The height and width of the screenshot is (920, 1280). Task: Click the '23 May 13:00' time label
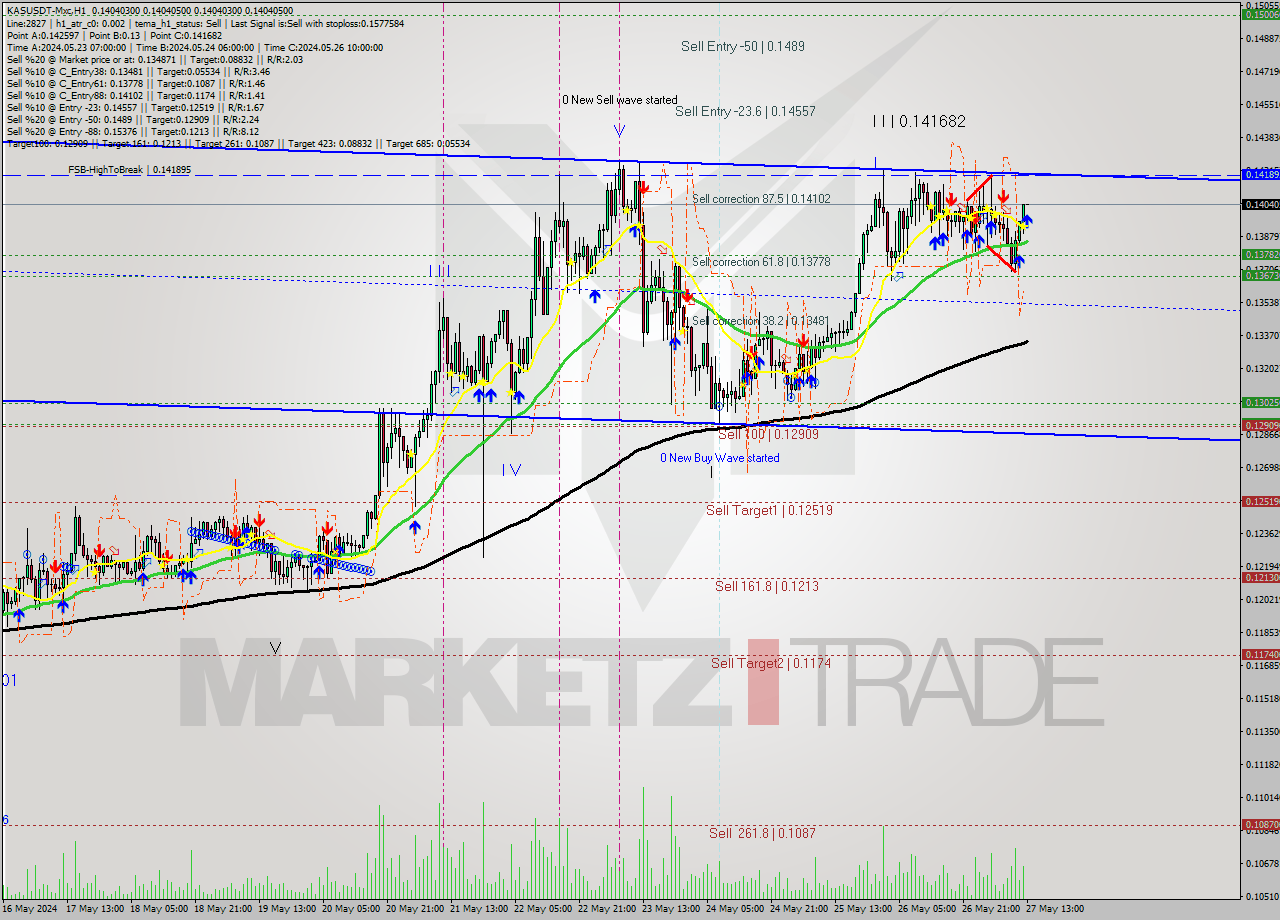tap(671, 909)
